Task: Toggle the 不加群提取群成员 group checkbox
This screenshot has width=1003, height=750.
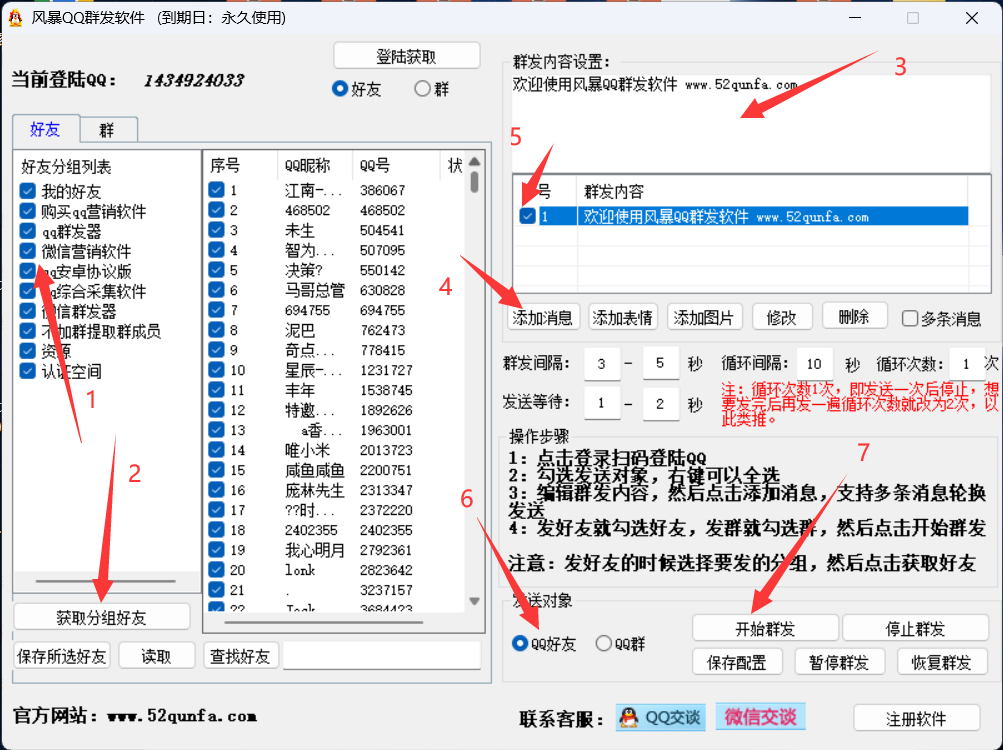Action: (x=28, y=331)
